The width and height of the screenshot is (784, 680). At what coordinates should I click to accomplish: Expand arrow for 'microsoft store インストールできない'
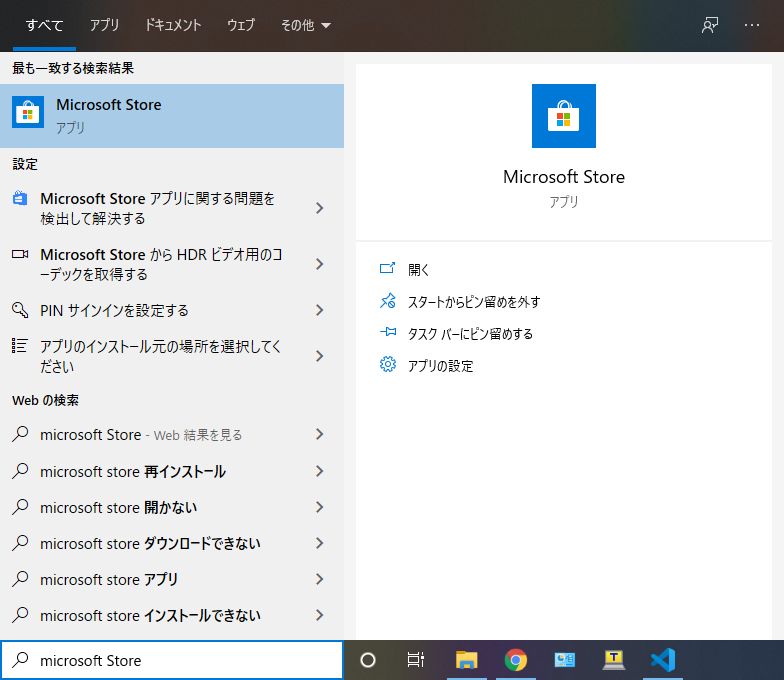click(320, 615)
